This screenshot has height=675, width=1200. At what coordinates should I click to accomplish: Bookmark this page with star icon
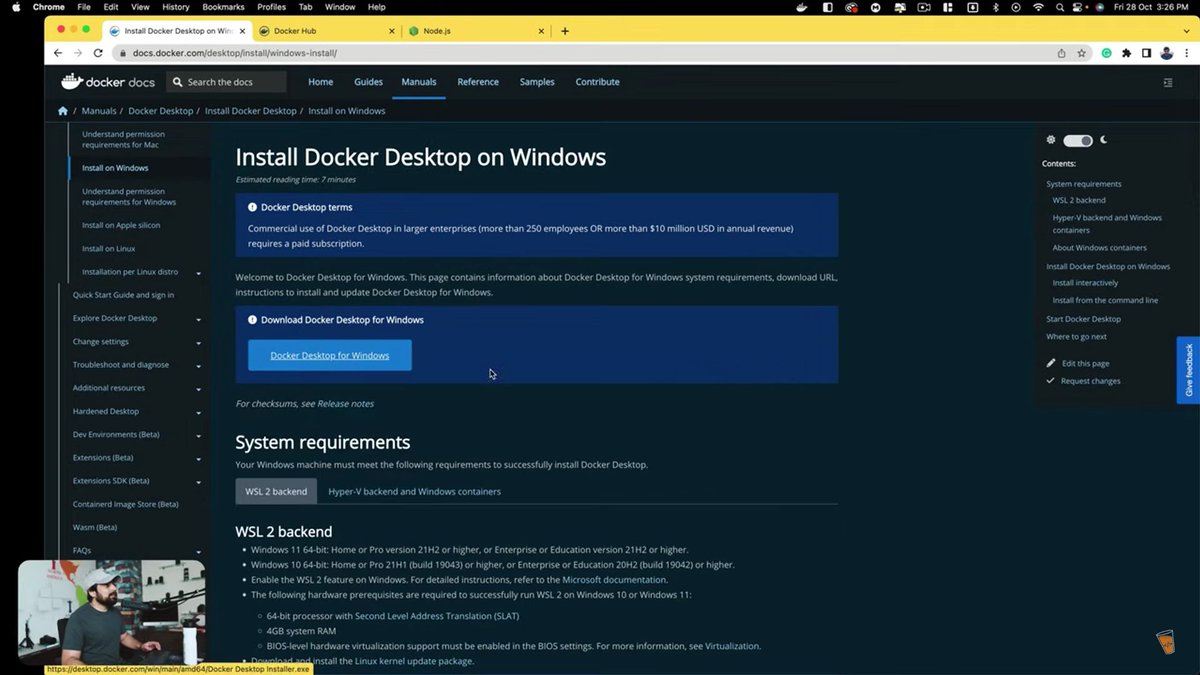coord(1082,53)
